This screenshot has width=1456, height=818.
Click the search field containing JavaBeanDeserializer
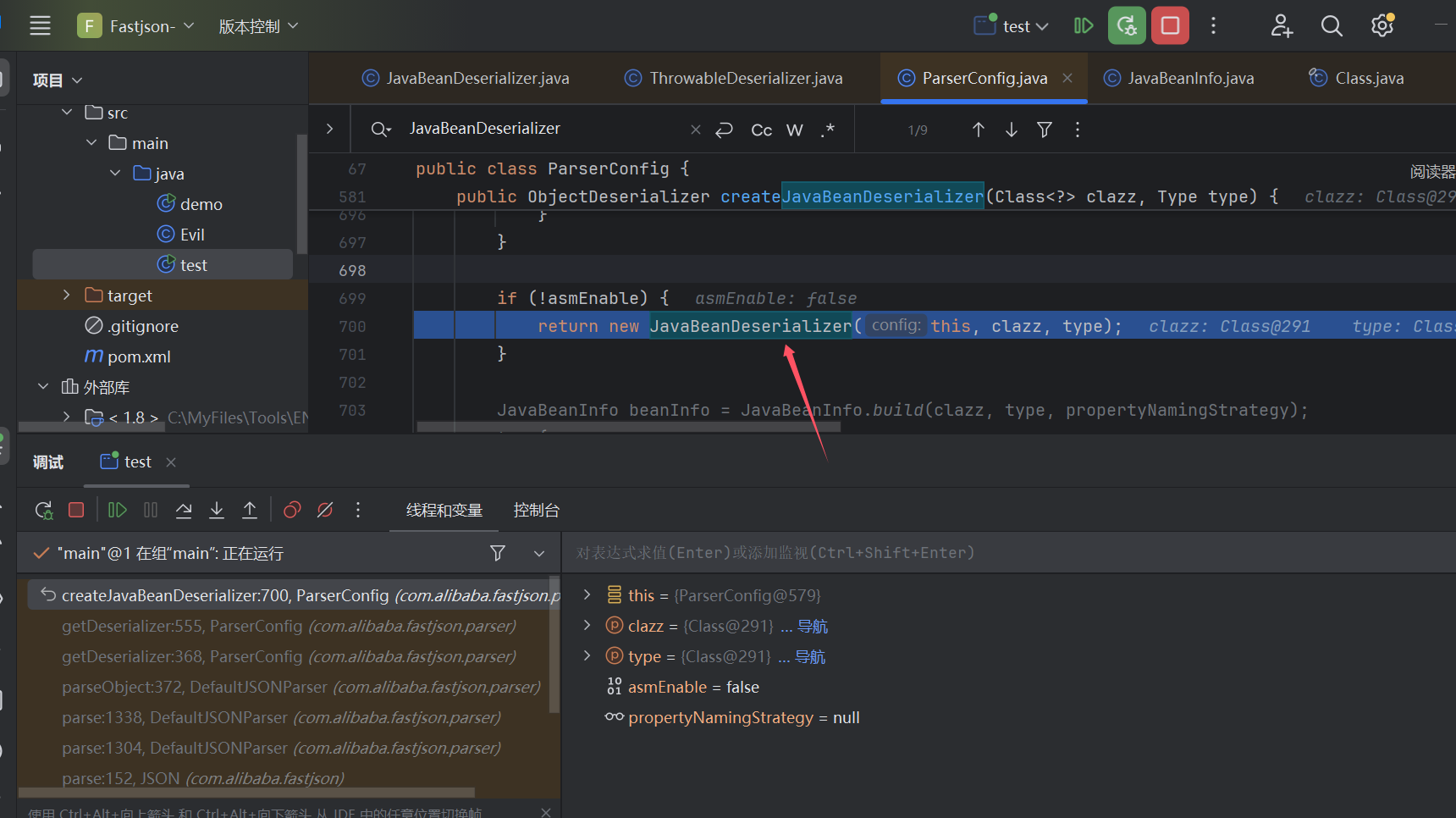point(542,129)
